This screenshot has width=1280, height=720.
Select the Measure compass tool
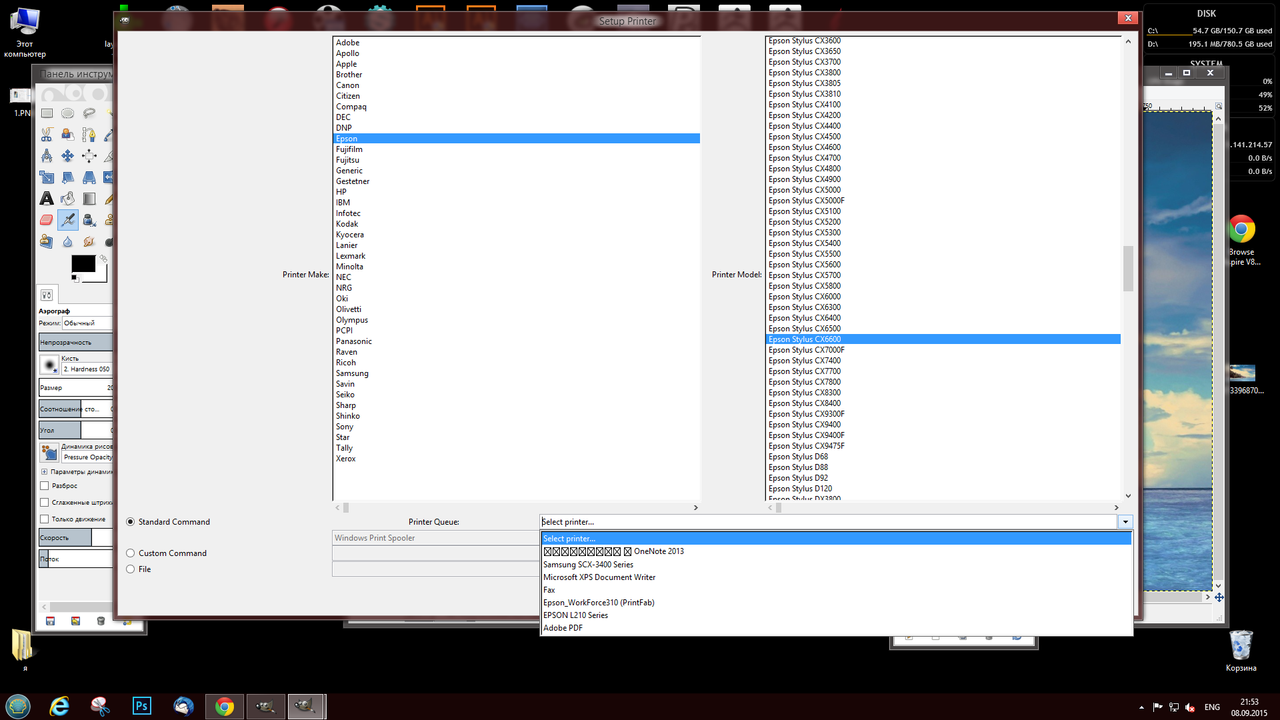47,155
